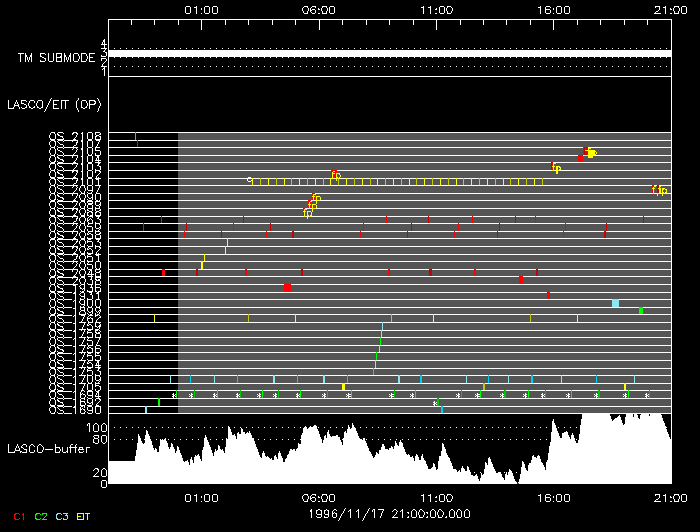
Task: Click the 06:00 tick on top axis
Action: coord(319,8)
